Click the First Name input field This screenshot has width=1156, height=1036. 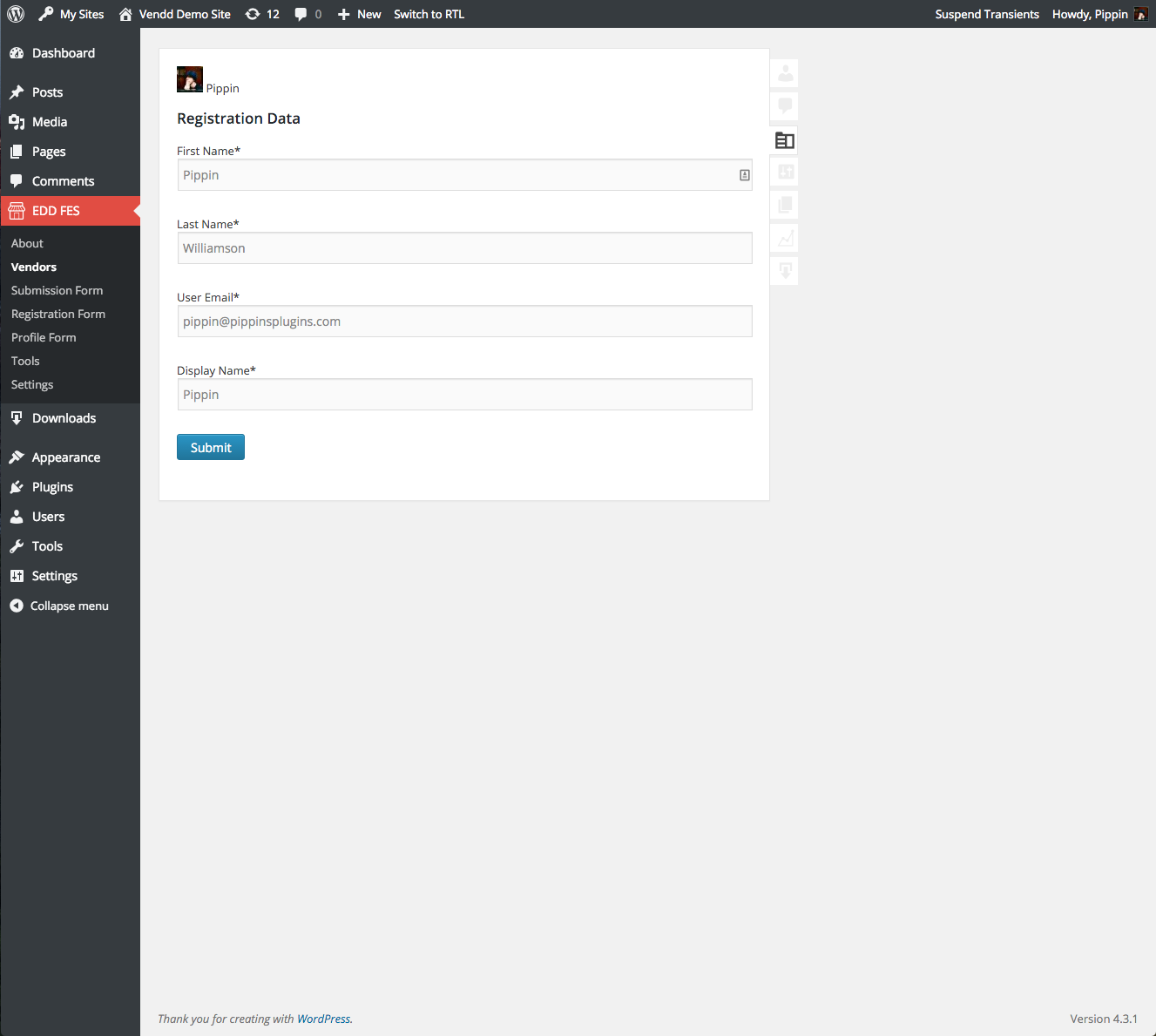464,175
